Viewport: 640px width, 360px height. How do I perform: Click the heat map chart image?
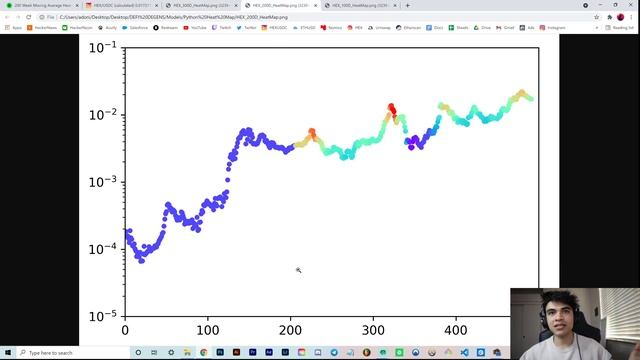coord(319,190)
